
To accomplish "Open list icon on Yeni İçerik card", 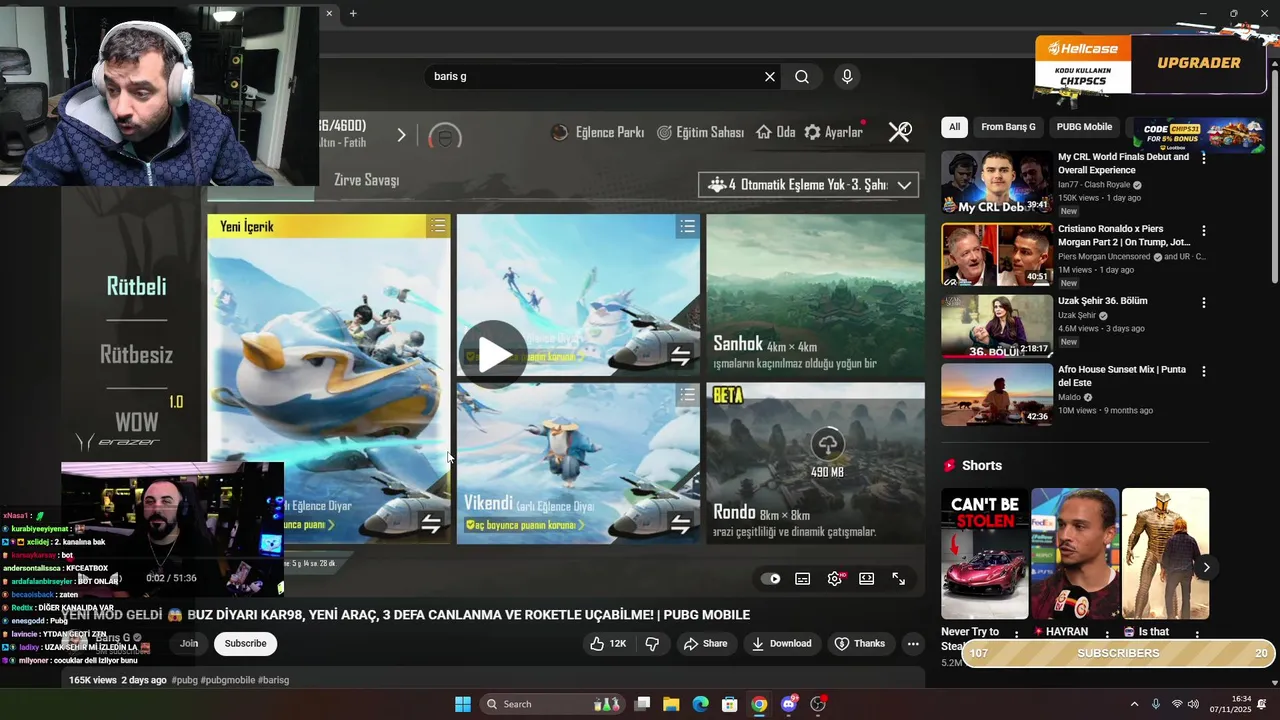I will coord(438,227).
